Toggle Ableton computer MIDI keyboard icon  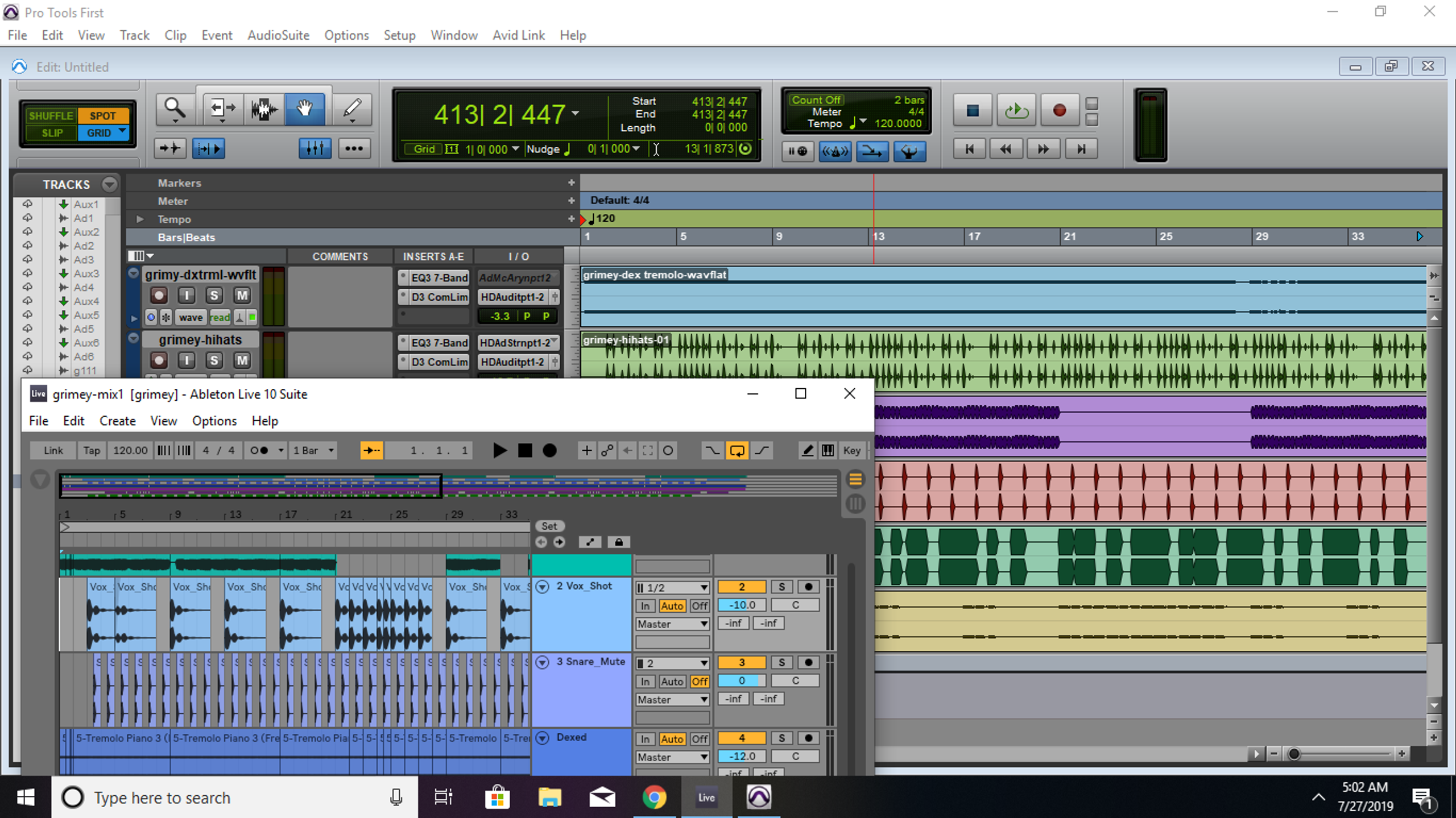click(x=828, y=451)
